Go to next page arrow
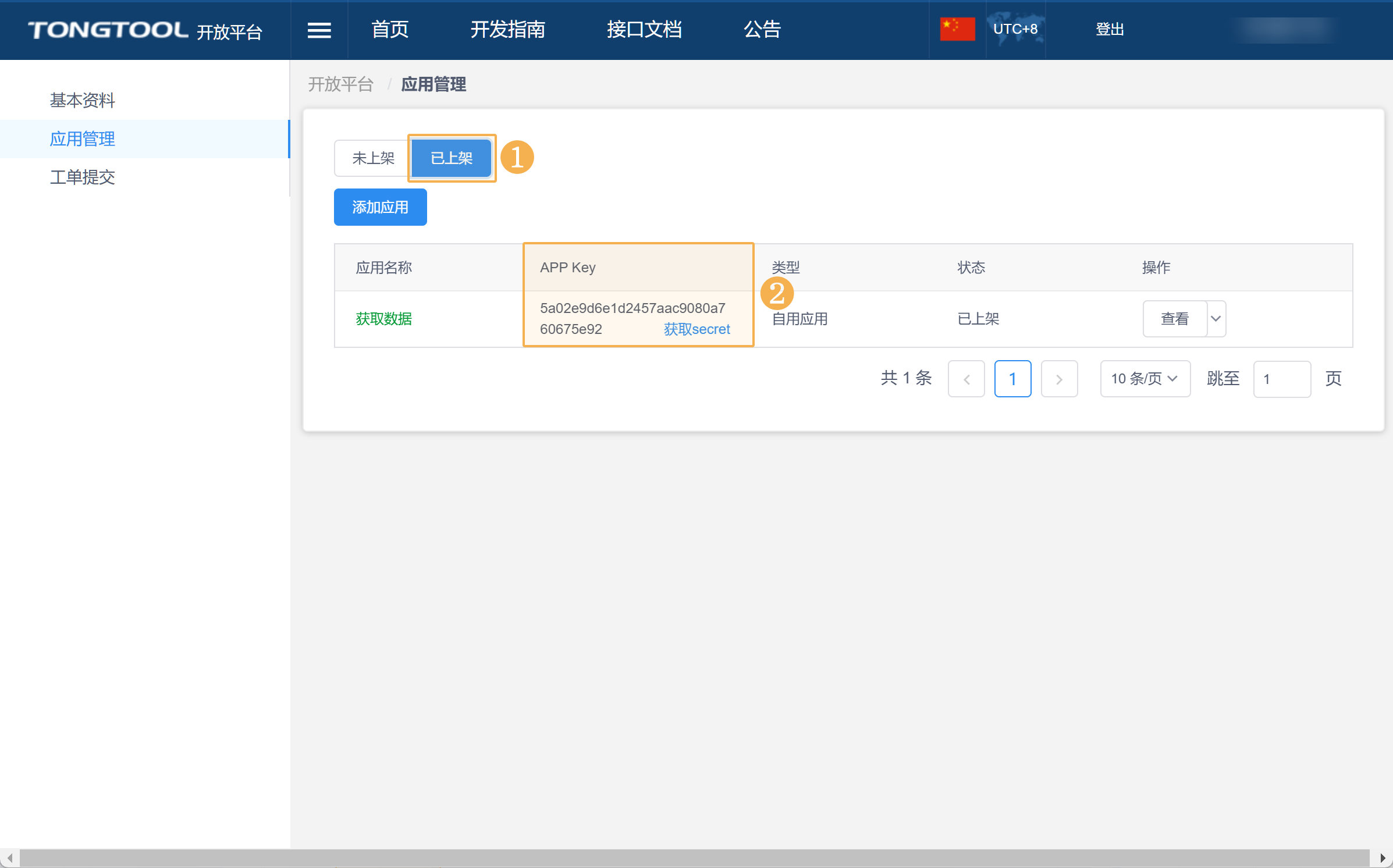This screenshot has width=1393, height=868. [1059, 379]
